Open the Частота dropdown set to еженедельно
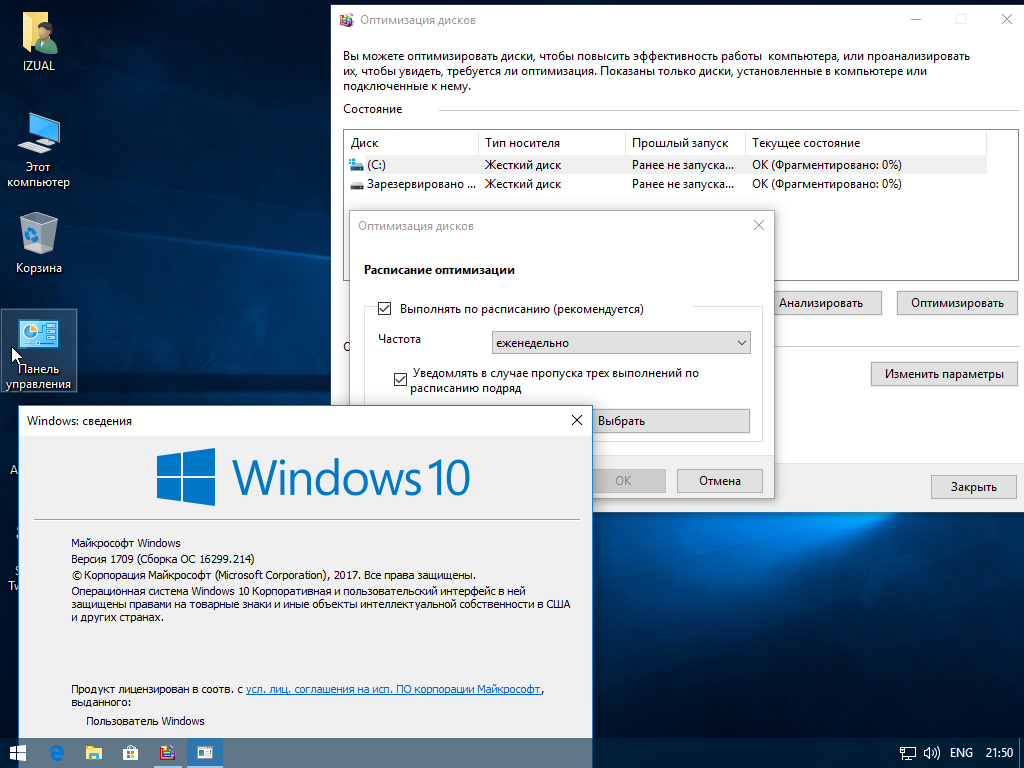Screen dimensions: 1024x768 click(621, 343)
